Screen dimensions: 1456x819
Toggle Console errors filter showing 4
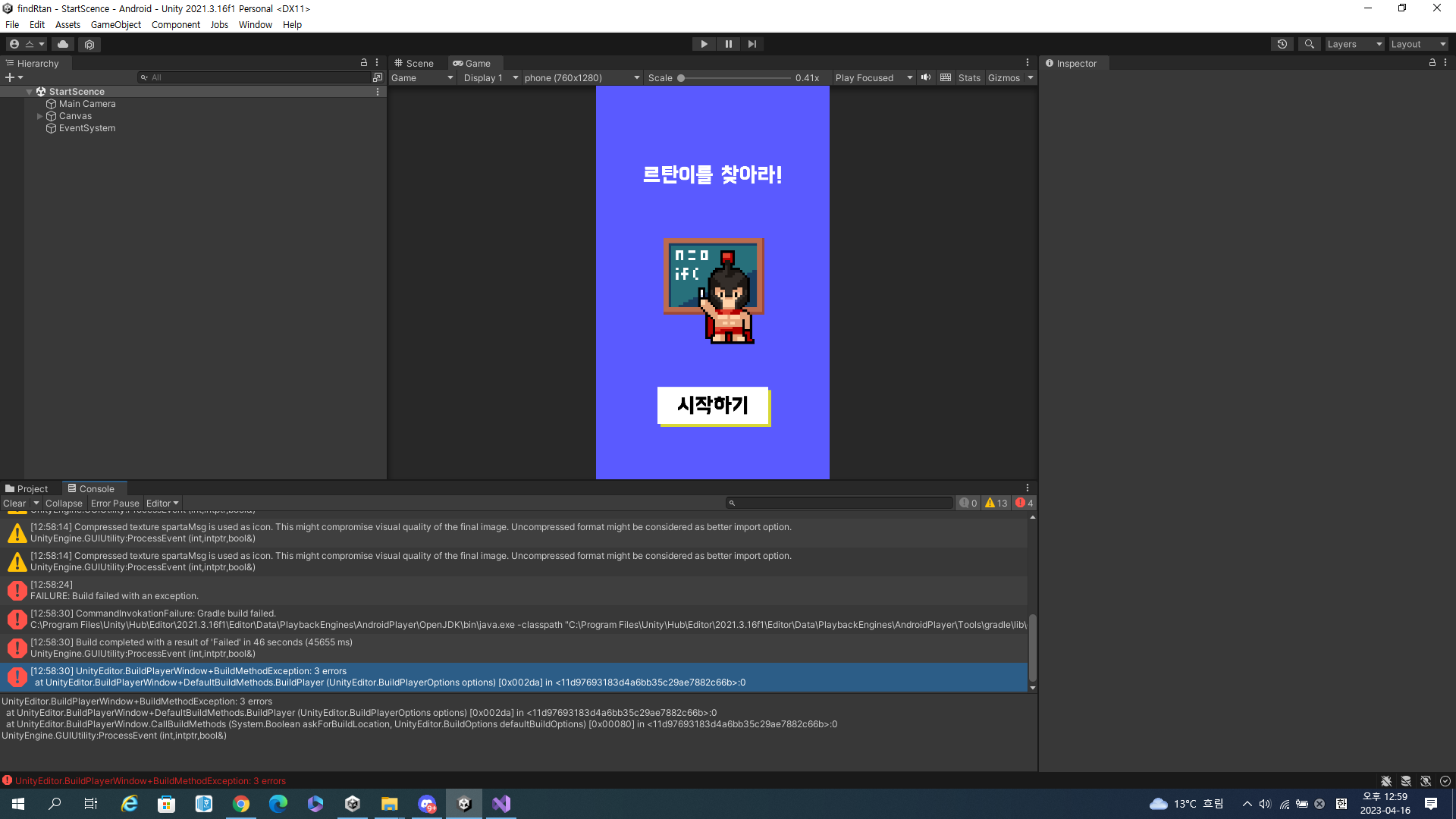pos(1025,503)
